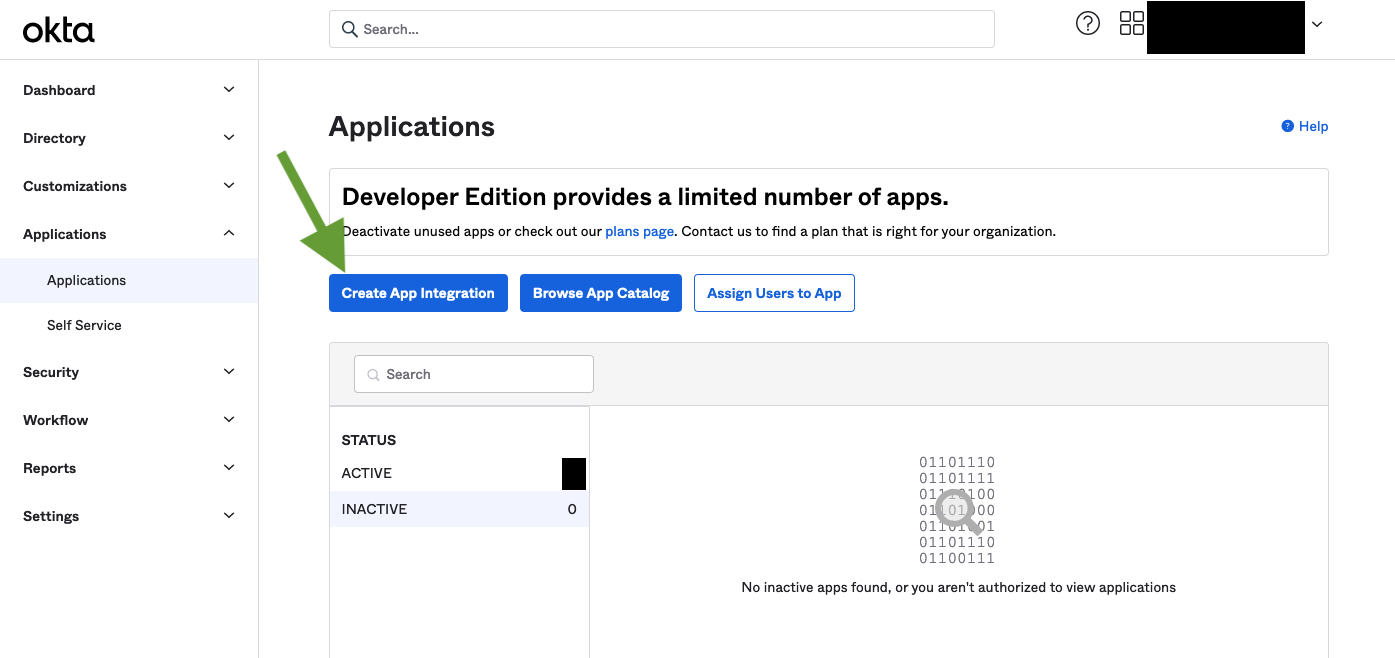
Task: Focus the top global Search field
Action: (662, 29)
